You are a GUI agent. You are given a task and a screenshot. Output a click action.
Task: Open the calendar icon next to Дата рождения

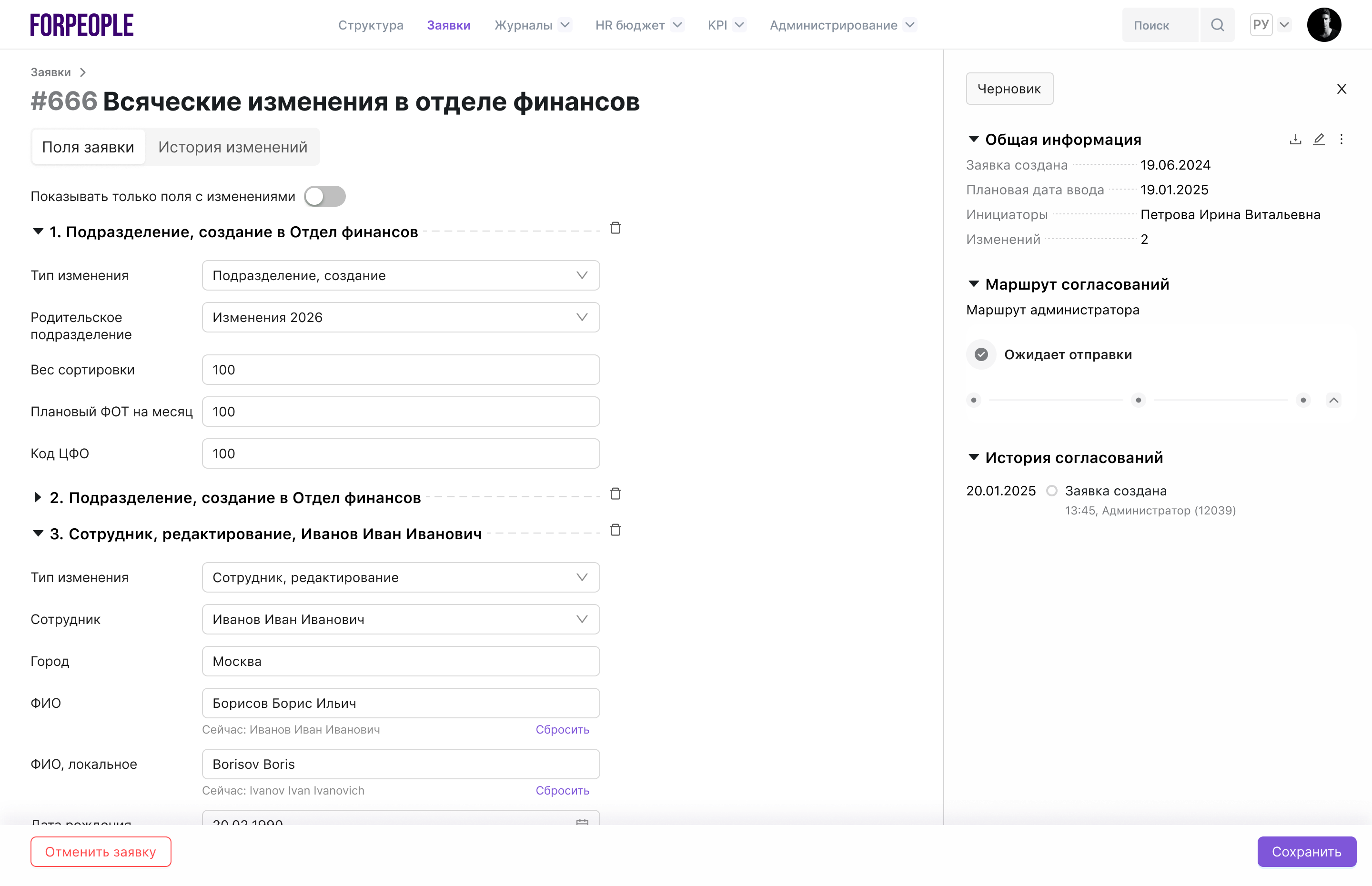[582, 823]
